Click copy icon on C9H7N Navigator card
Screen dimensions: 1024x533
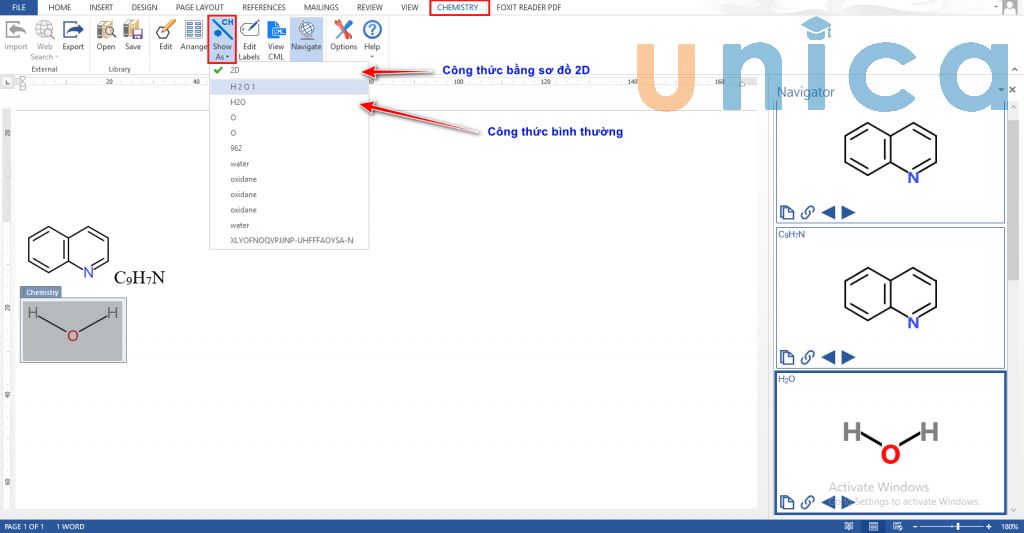[x=787, y=357]
